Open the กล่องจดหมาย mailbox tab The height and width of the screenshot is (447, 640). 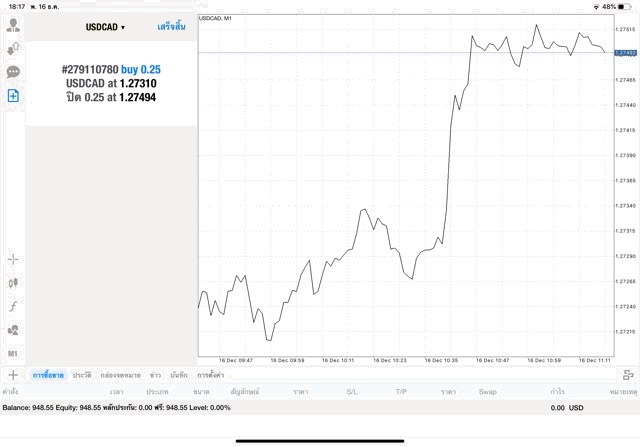(x=120, y=374)
